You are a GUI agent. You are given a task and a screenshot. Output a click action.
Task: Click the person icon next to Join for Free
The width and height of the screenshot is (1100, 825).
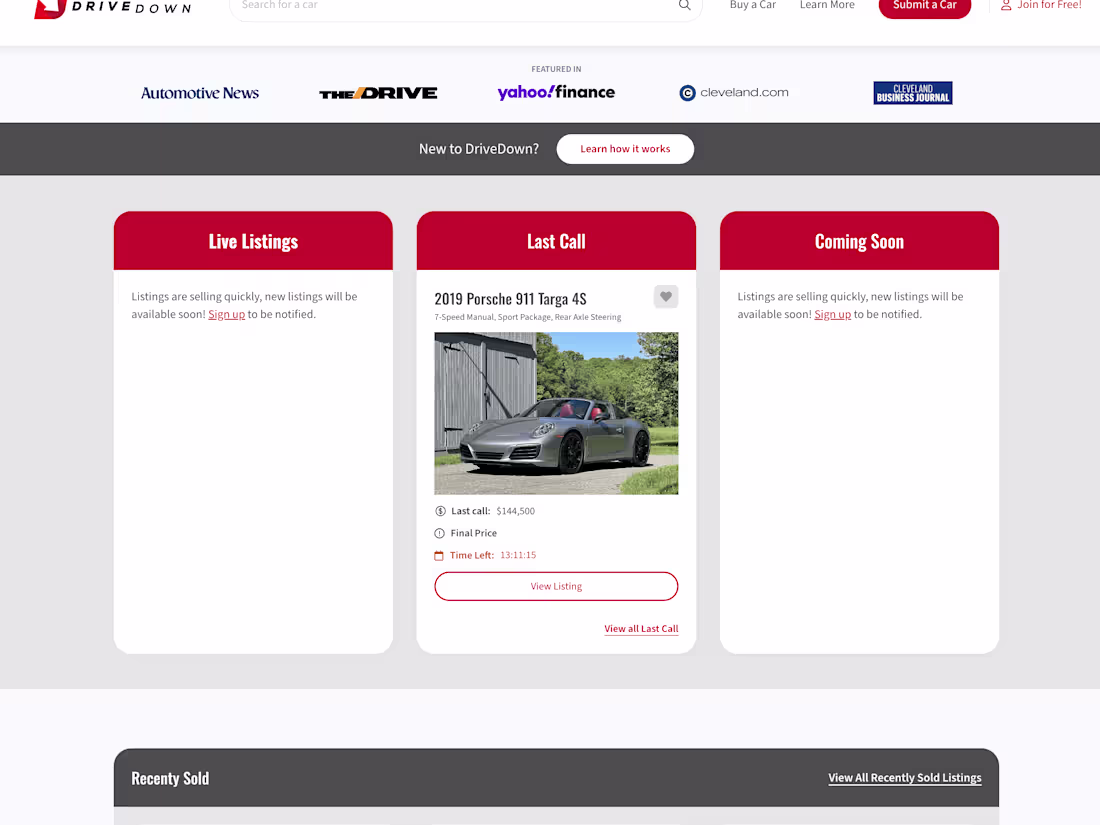(1004, 5)
